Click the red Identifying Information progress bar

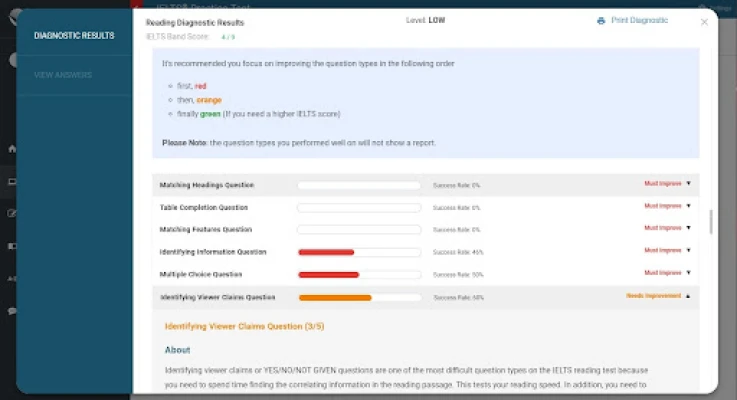327,252
